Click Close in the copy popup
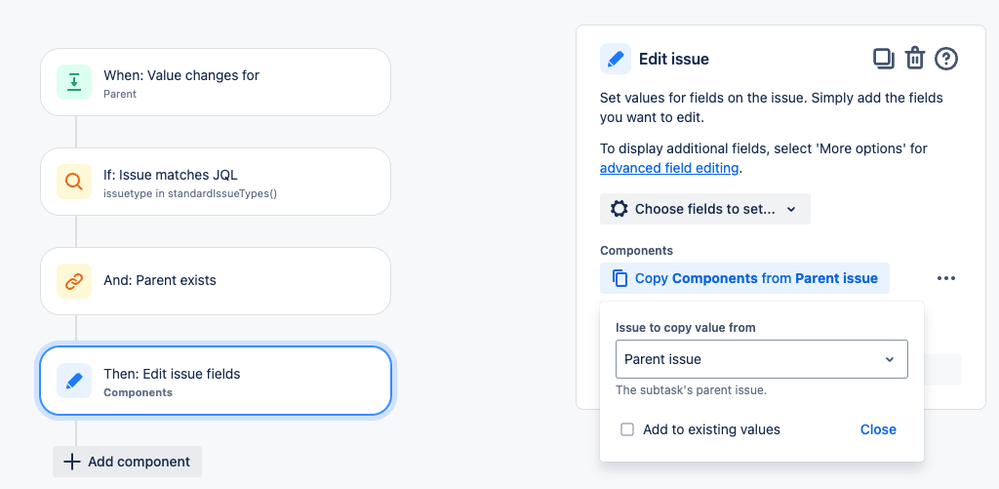The width and height of the screenshot is (999, 489). pos(878,430)
